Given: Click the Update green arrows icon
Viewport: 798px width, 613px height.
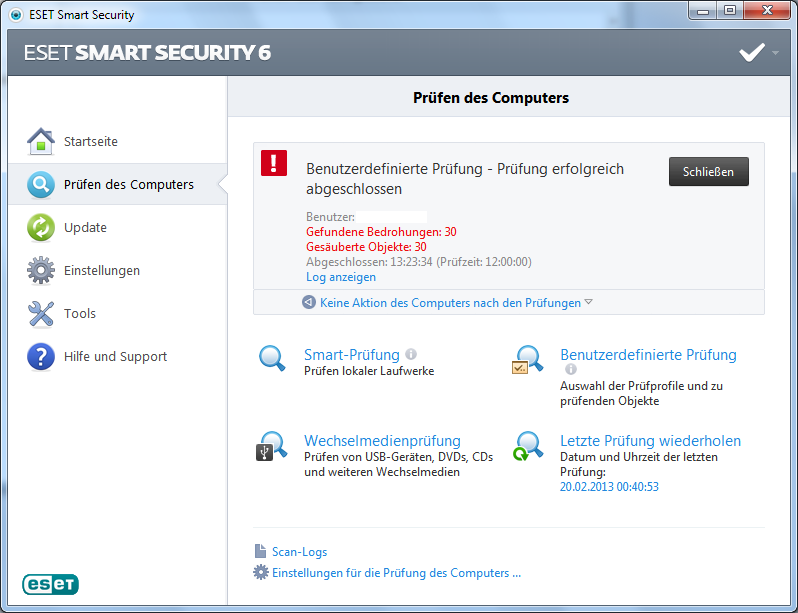Looking at the screenshot, I should click(40, 228).
